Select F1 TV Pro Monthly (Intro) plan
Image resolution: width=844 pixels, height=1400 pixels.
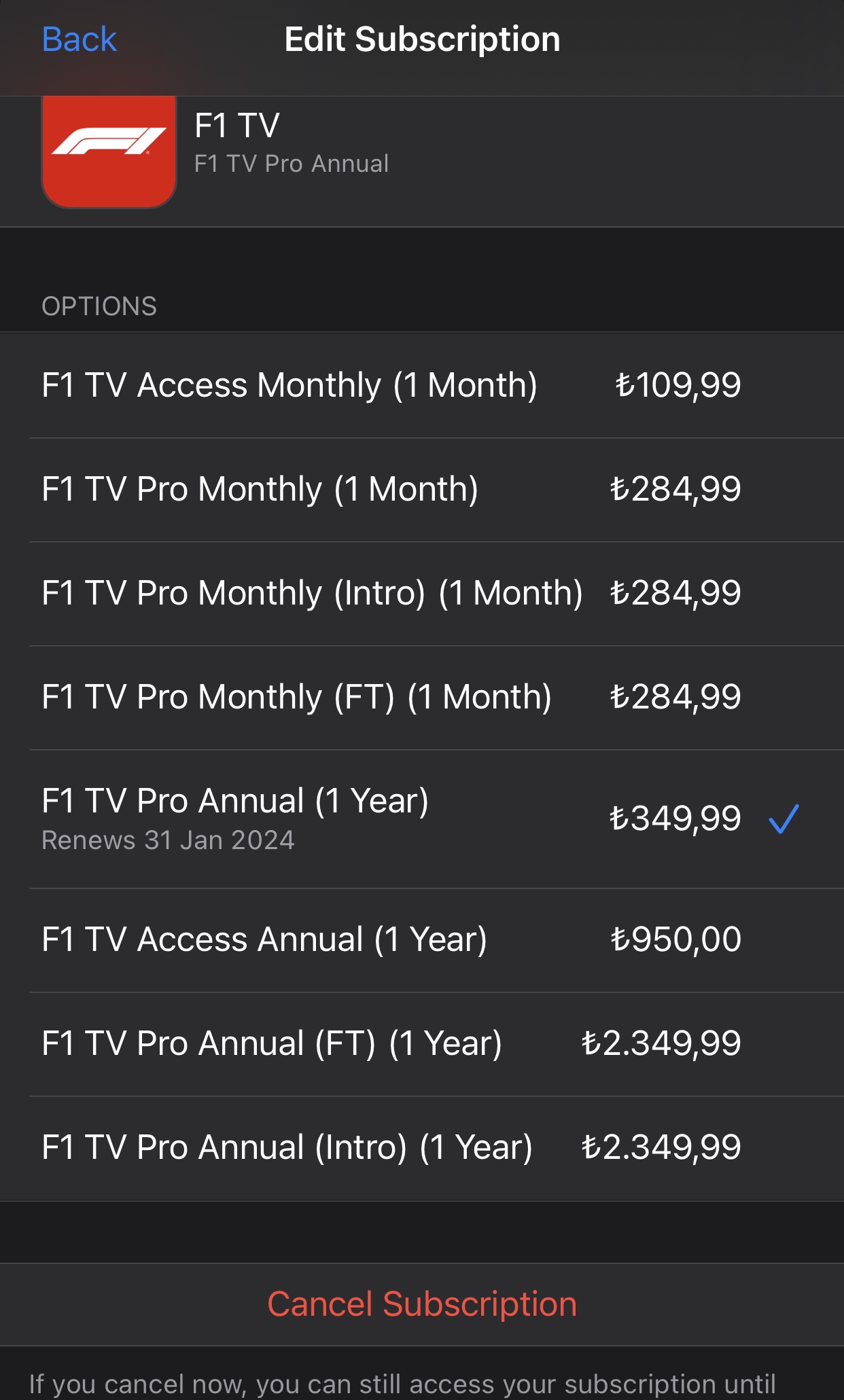point(312,593)
